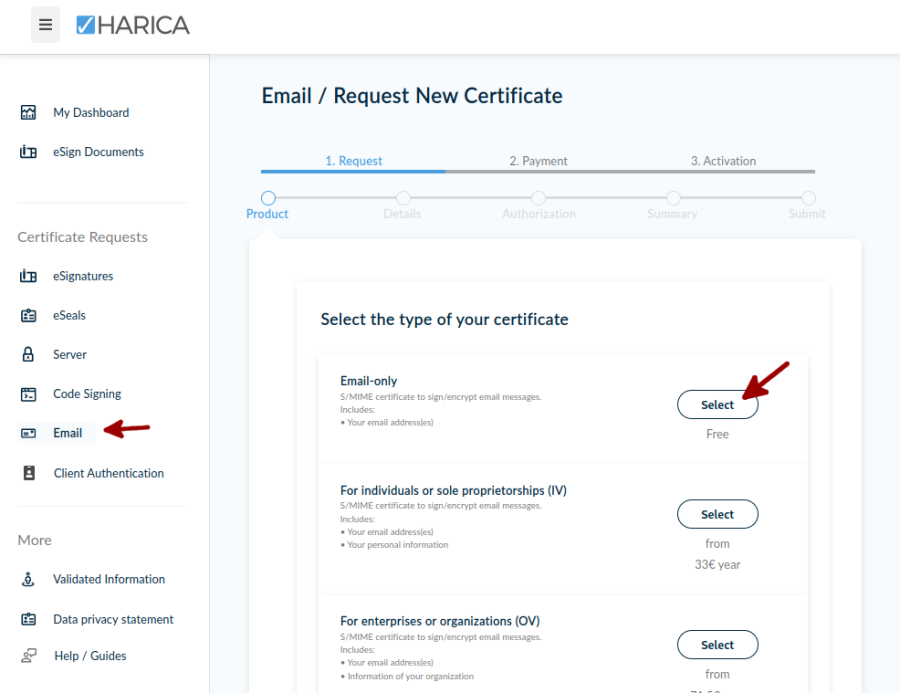Click the Product step circle

[x=267, y=198]
